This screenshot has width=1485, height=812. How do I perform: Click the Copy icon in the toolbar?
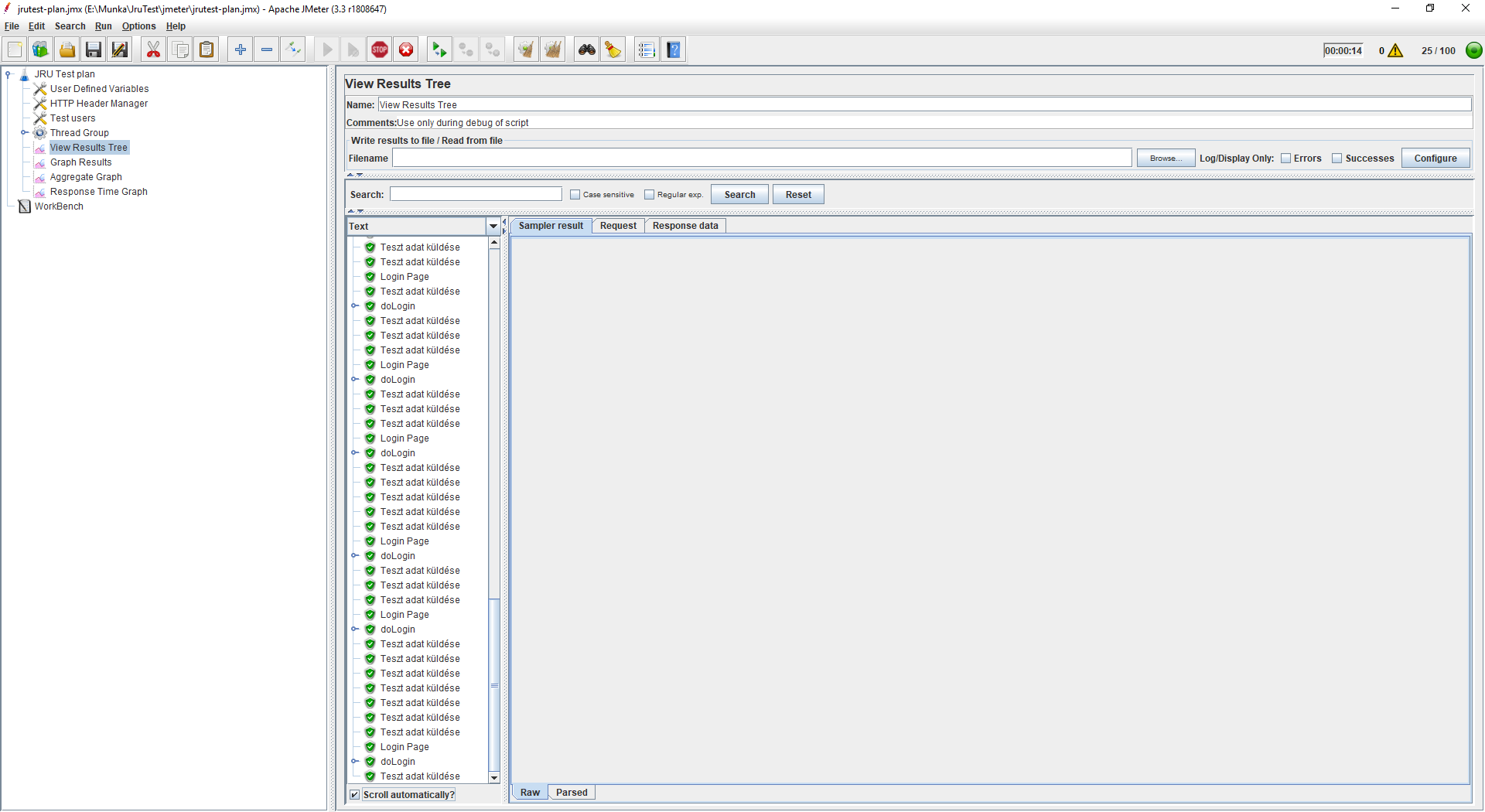180,50
